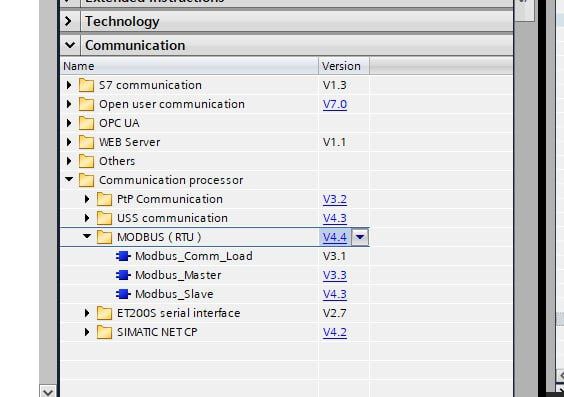564x397 pixels.
Task: Click the OPC UA folder icon
Action: [x=86, y=123]
